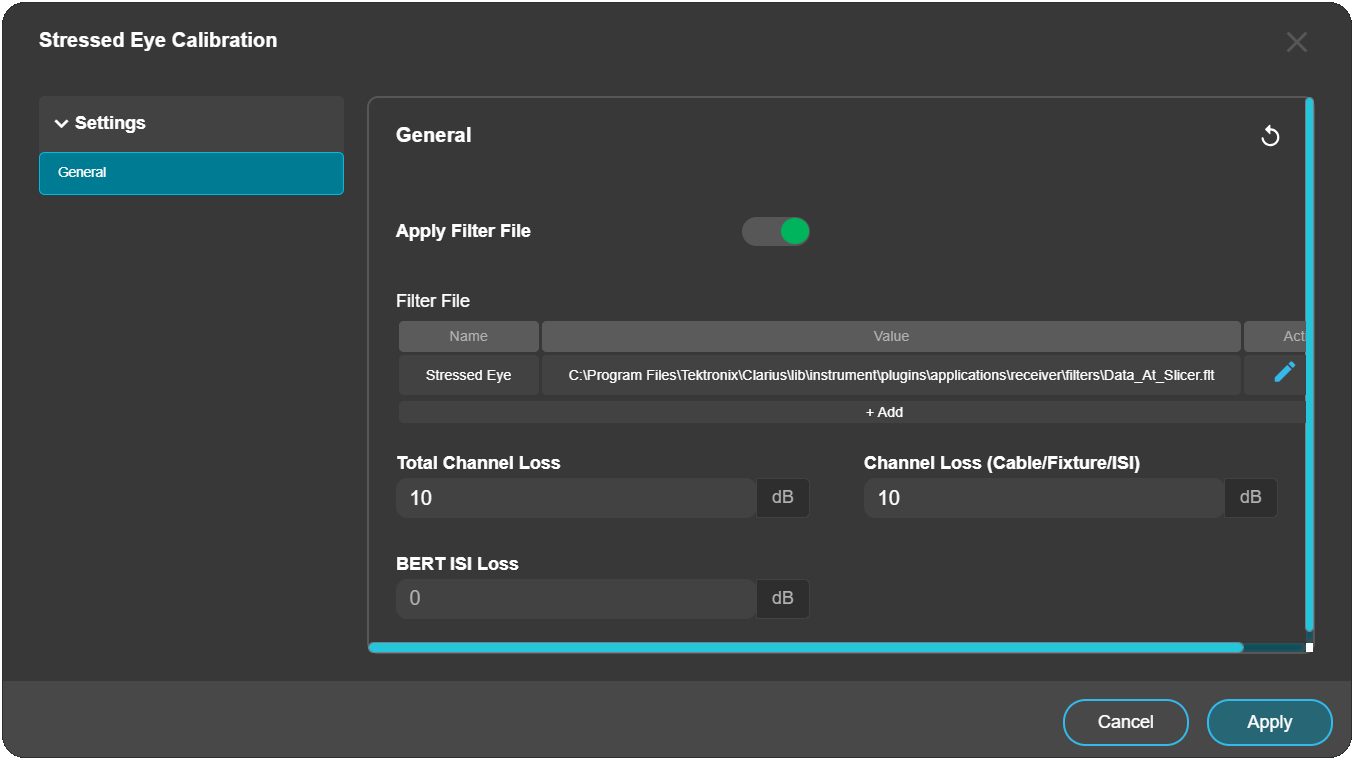Click the Name column header

pyautogui.click(x=468, y=336)
